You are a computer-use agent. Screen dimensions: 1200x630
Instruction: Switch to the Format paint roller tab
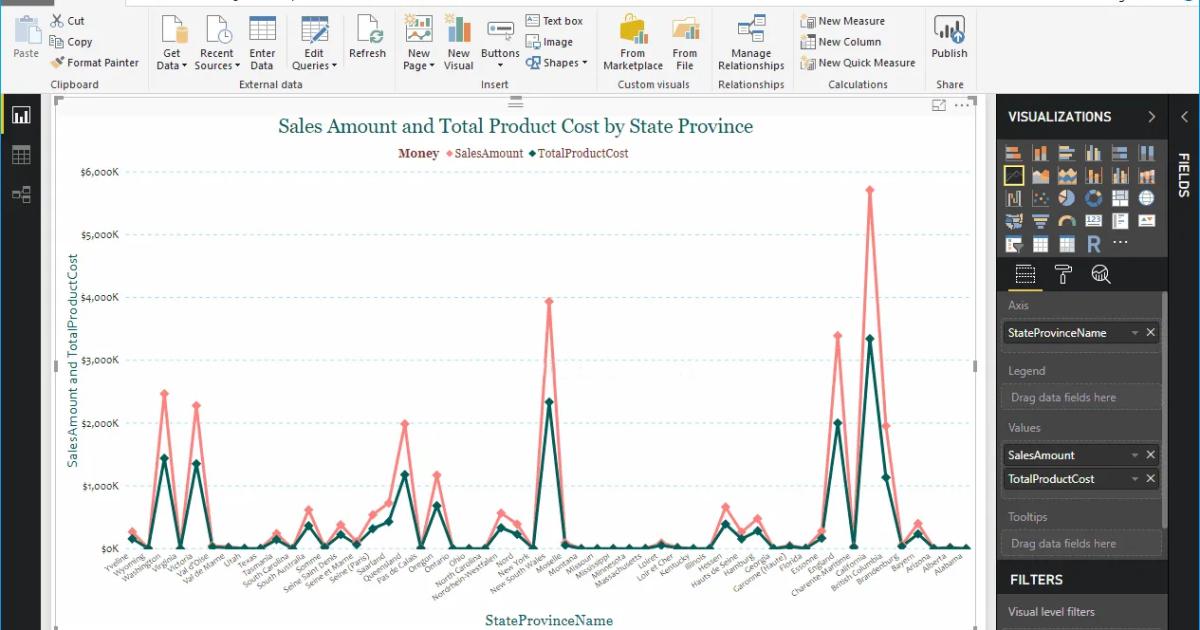(x=1063, y=274)
